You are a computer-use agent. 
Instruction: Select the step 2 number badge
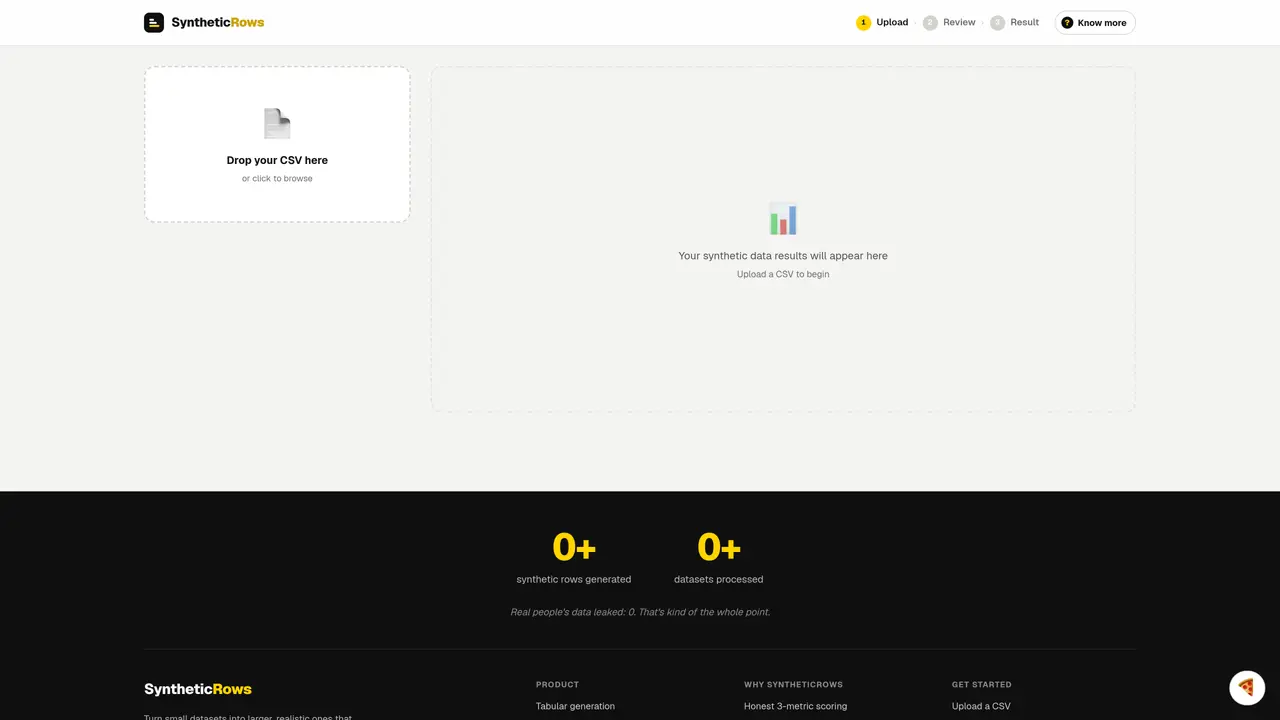[x=930, y=22]
